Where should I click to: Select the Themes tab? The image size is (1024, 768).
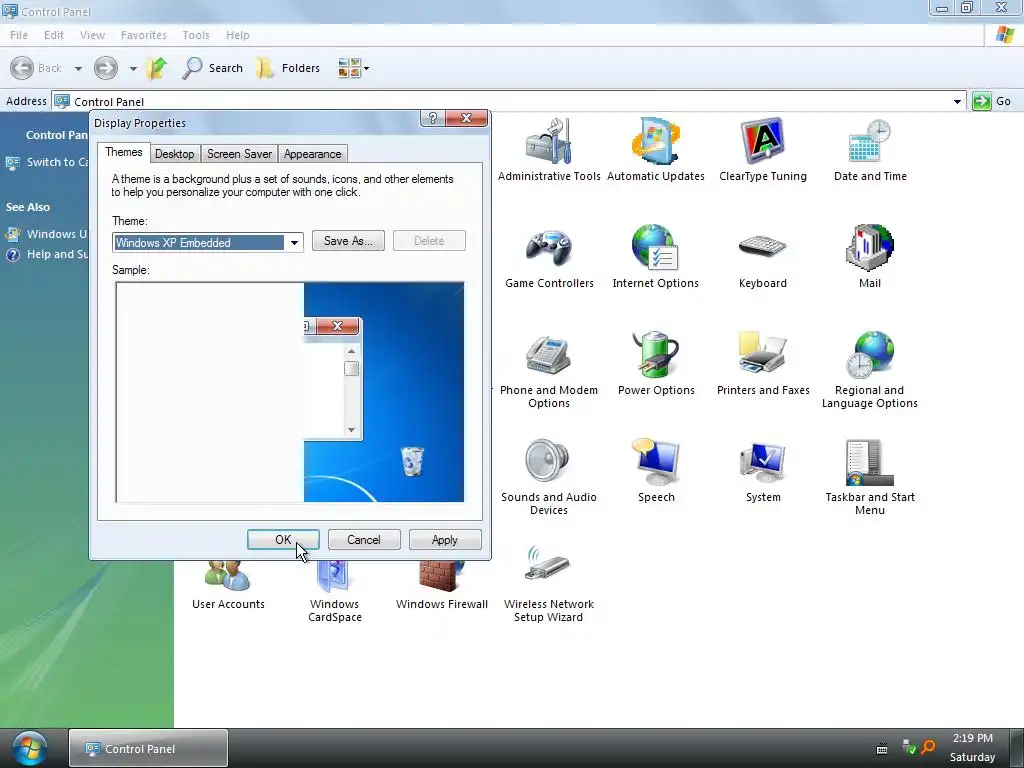(123, 152)
